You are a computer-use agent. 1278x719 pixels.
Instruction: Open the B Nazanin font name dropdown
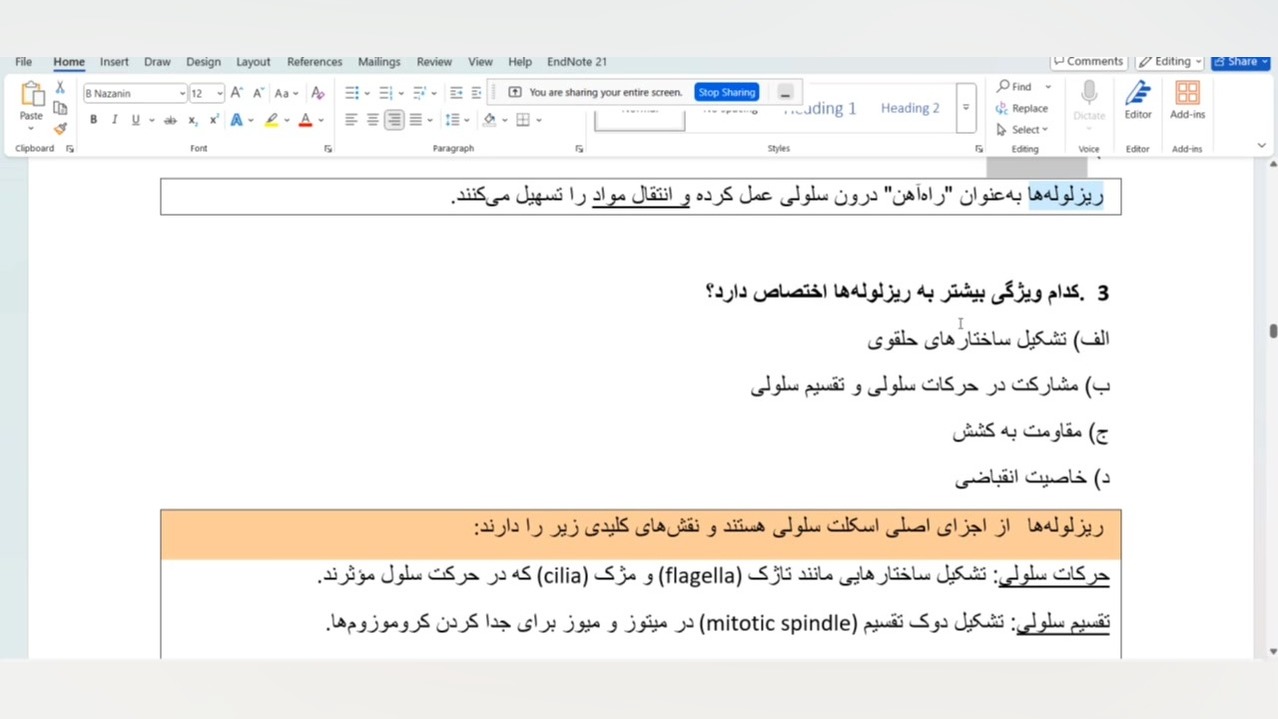pos(182,93)
